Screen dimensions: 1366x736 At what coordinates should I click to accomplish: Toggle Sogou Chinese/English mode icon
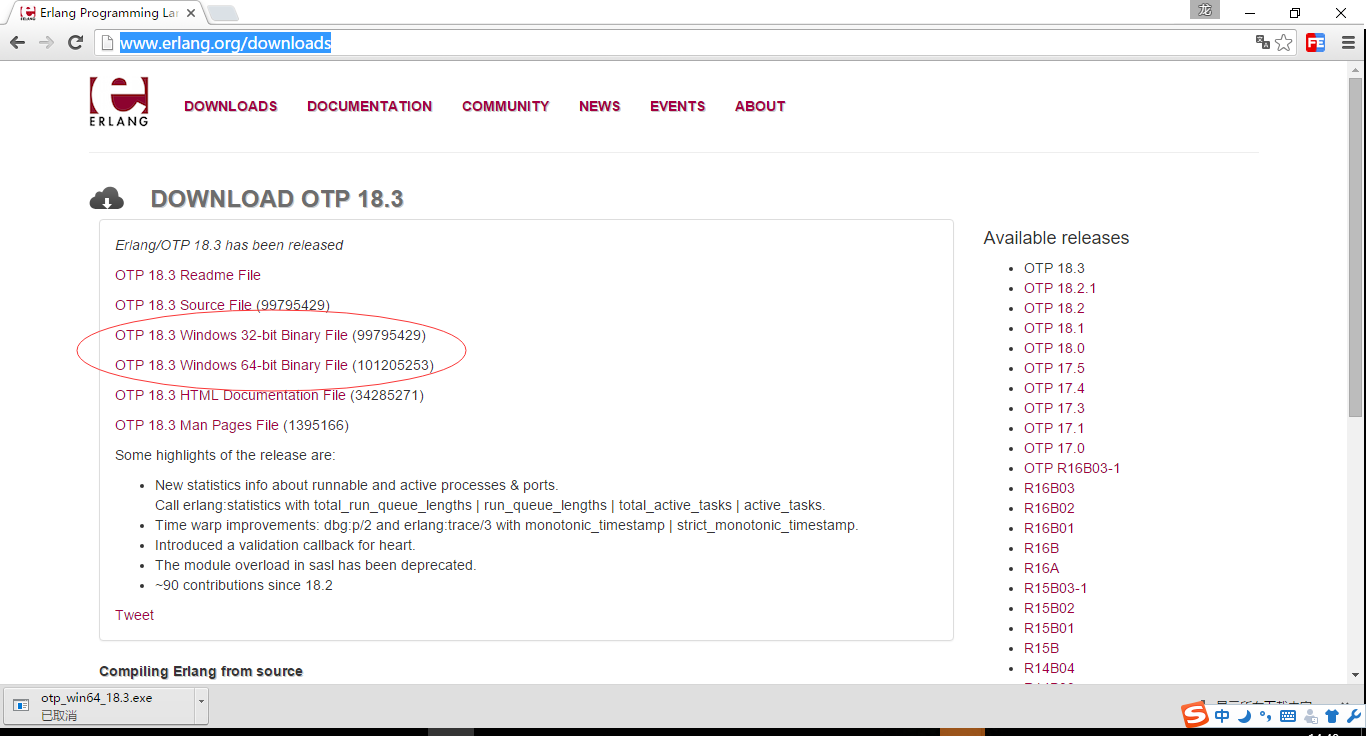(1222, 716)
